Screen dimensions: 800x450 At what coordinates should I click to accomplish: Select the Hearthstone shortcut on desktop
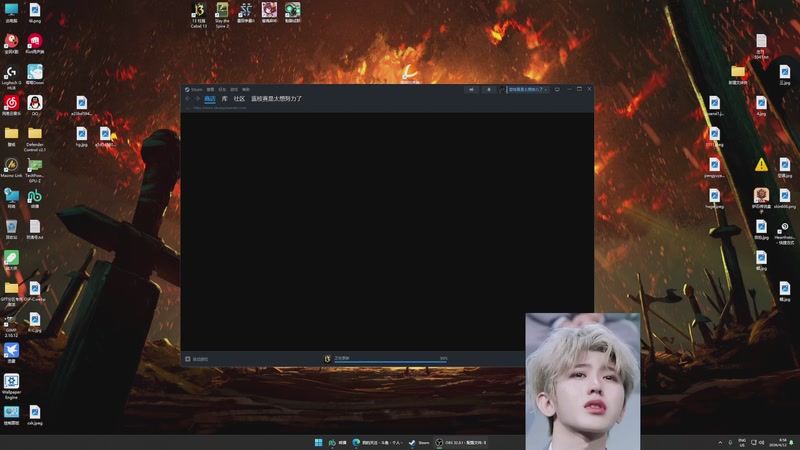point(785,233)
